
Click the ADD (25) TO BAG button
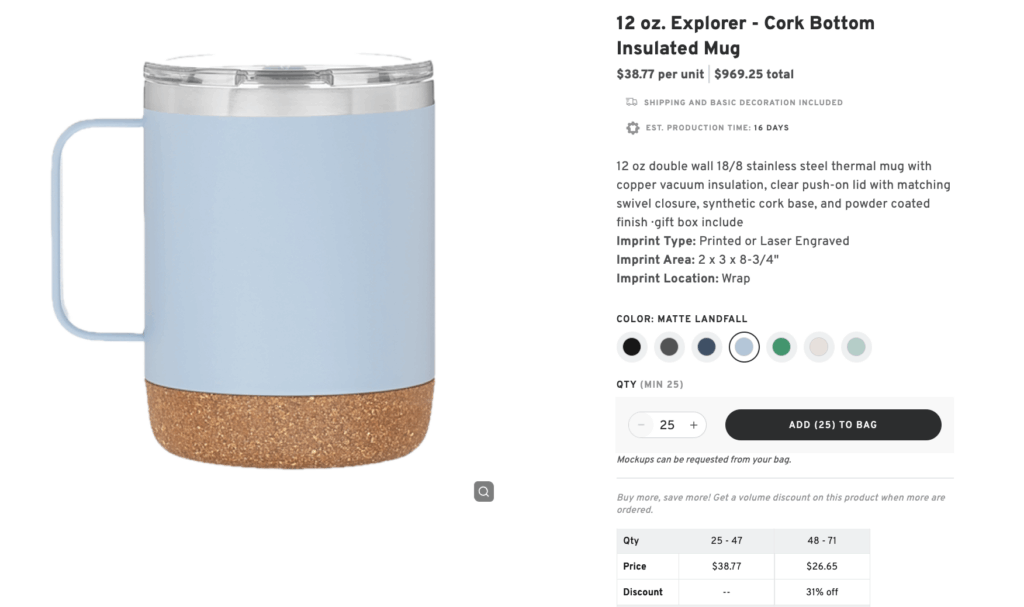click(x=833, y=424)
